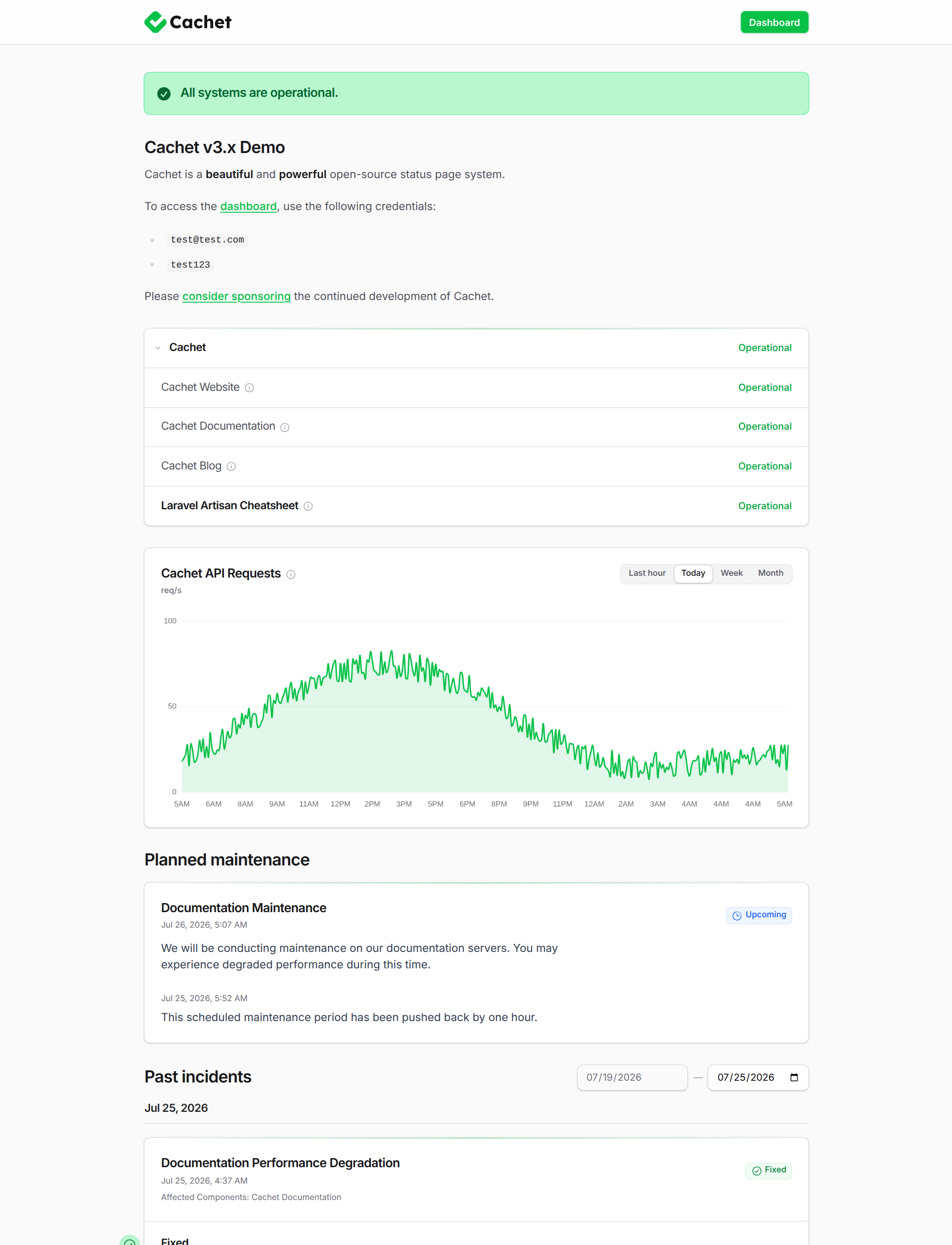Click Operational status for Cachet Website
The width and height of the screenshot is (952, 1245).
pos(764,388)
